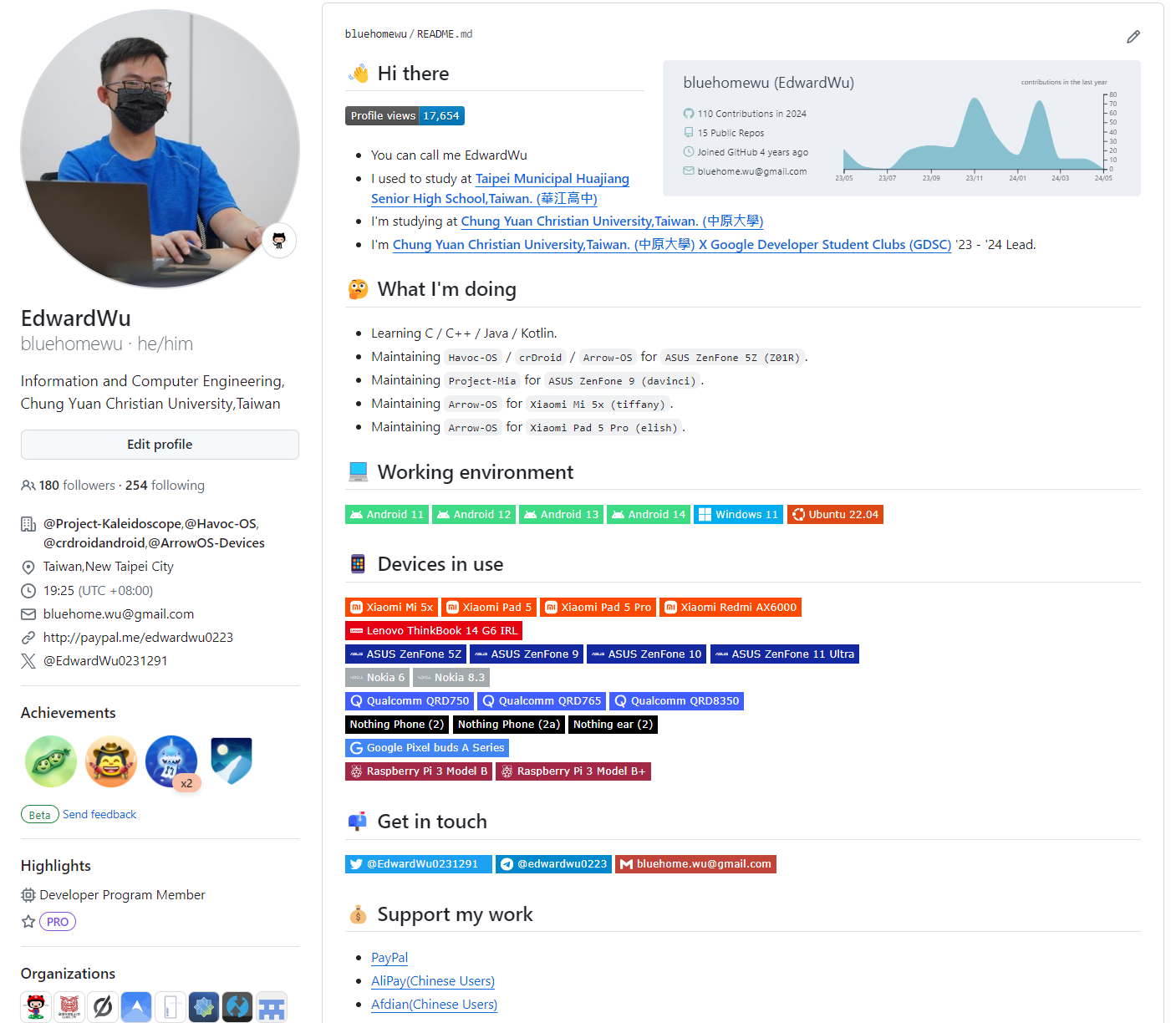
Task: Open the Arctic Code Vault achievement badge
Action: 232,761
